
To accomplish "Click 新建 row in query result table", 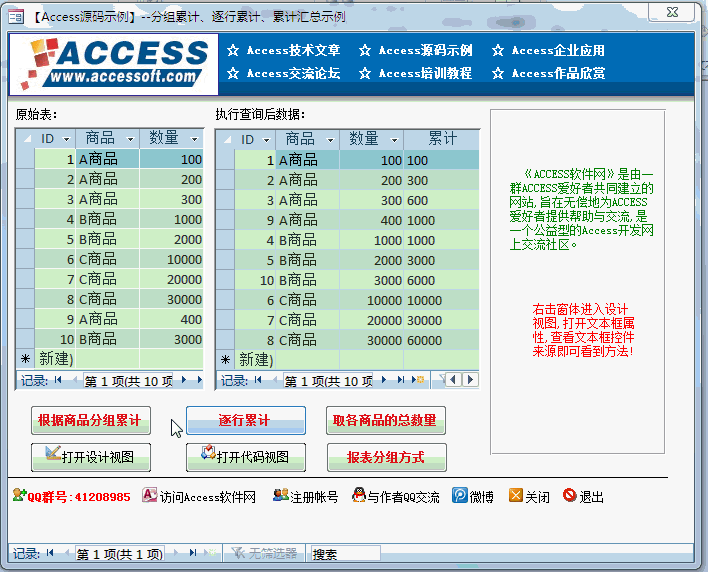I will [348, 360].
